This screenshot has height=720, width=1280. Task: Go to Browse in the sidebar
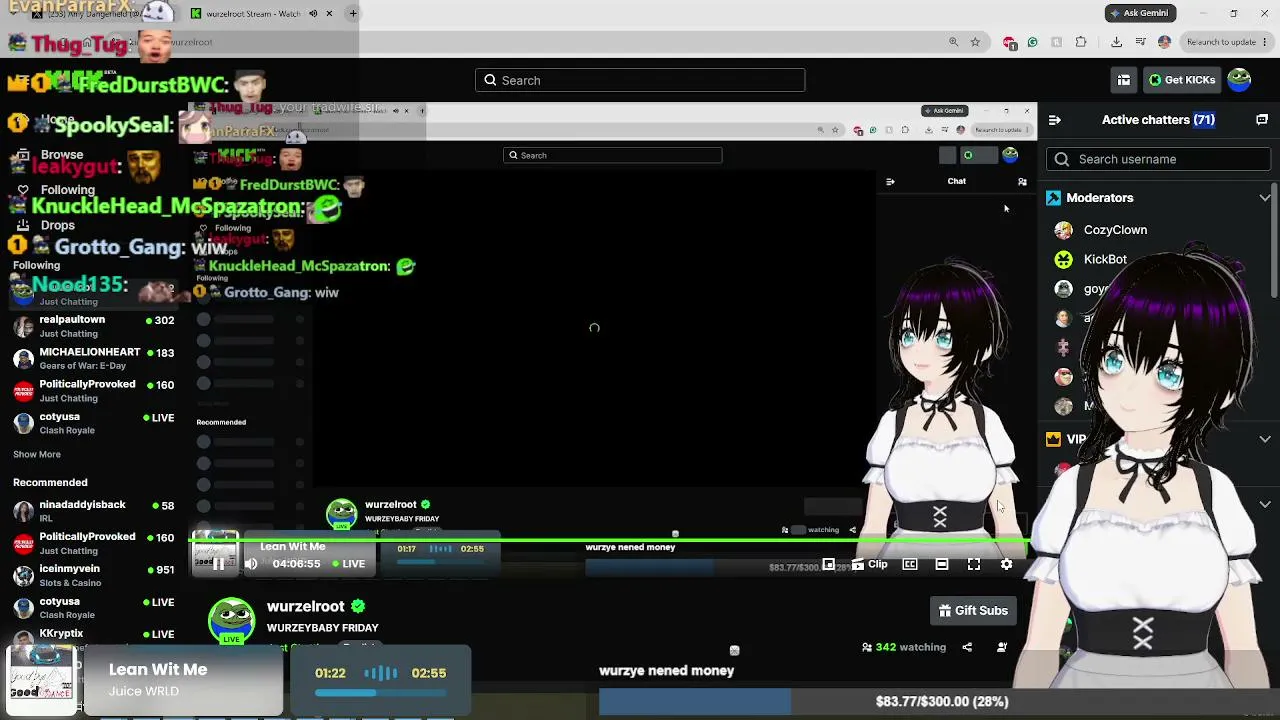[61, 155]
